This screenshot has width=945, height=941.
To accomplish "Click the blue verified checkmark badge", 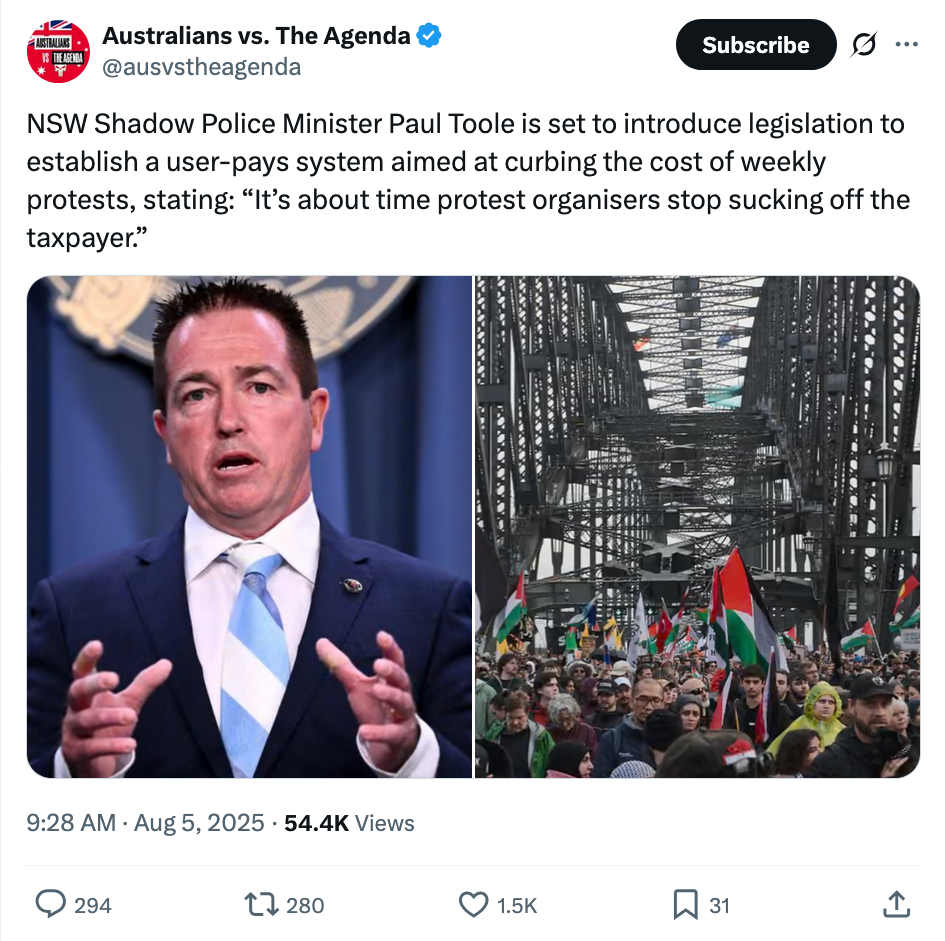I will (429, 36).
